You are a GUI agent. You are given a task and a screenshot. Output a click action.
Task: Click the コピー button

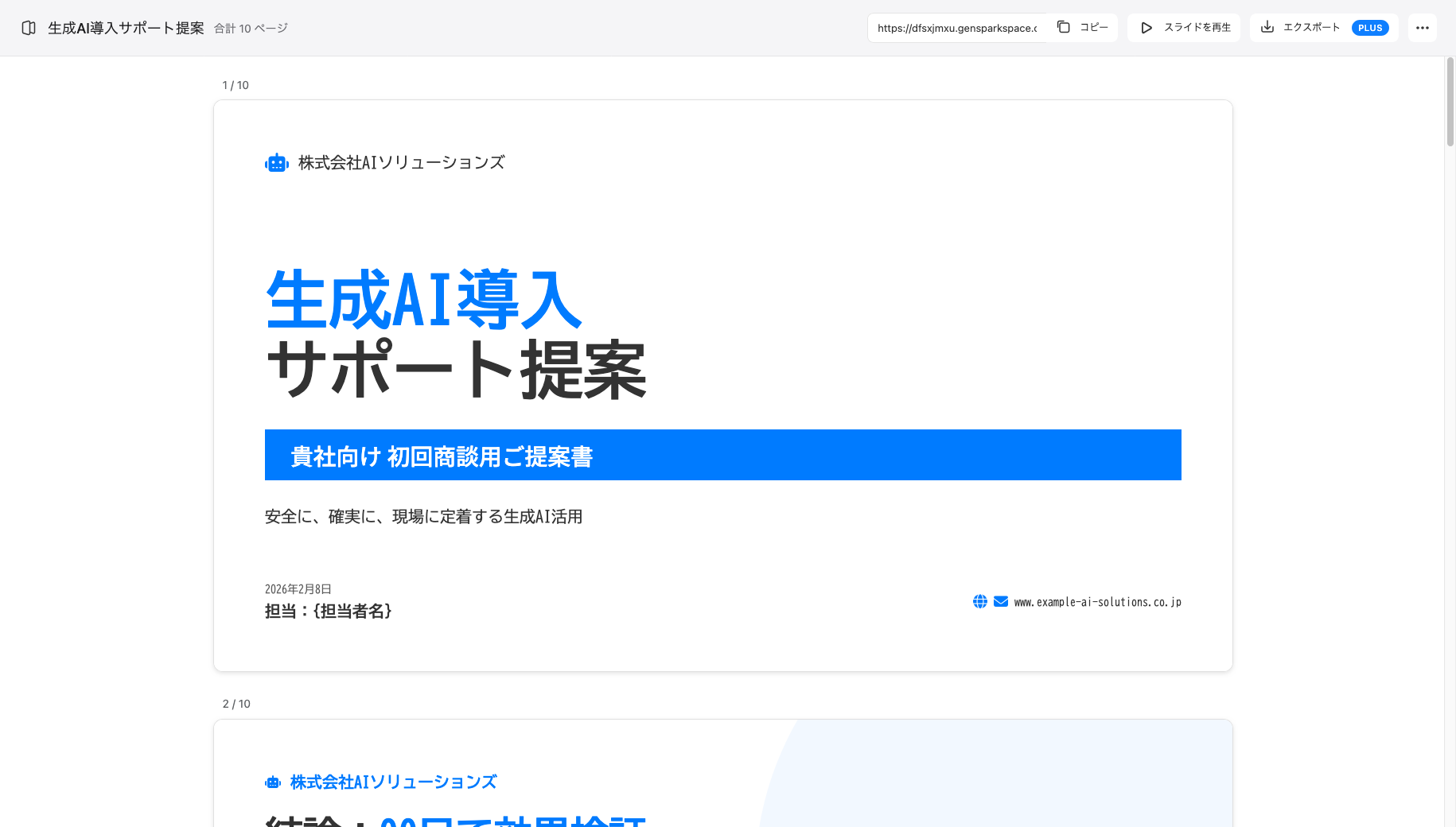pyautogui.click(x=1083, y=28)
